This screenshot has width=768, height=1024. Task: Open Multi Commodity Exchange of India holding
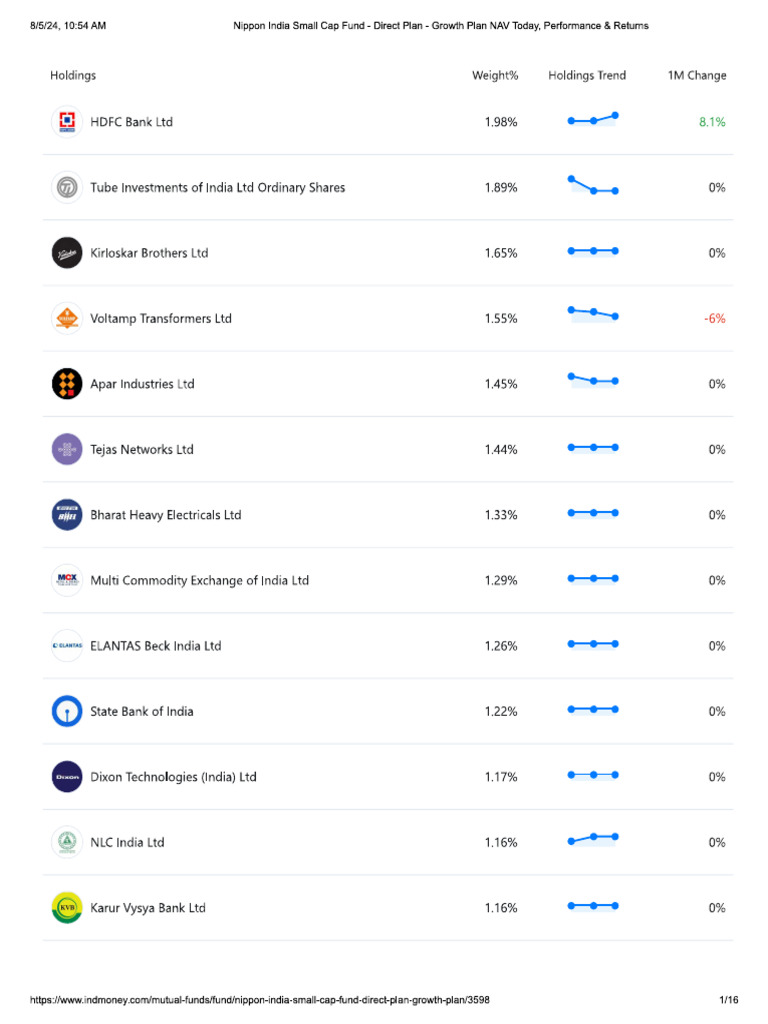pos(199,581)
